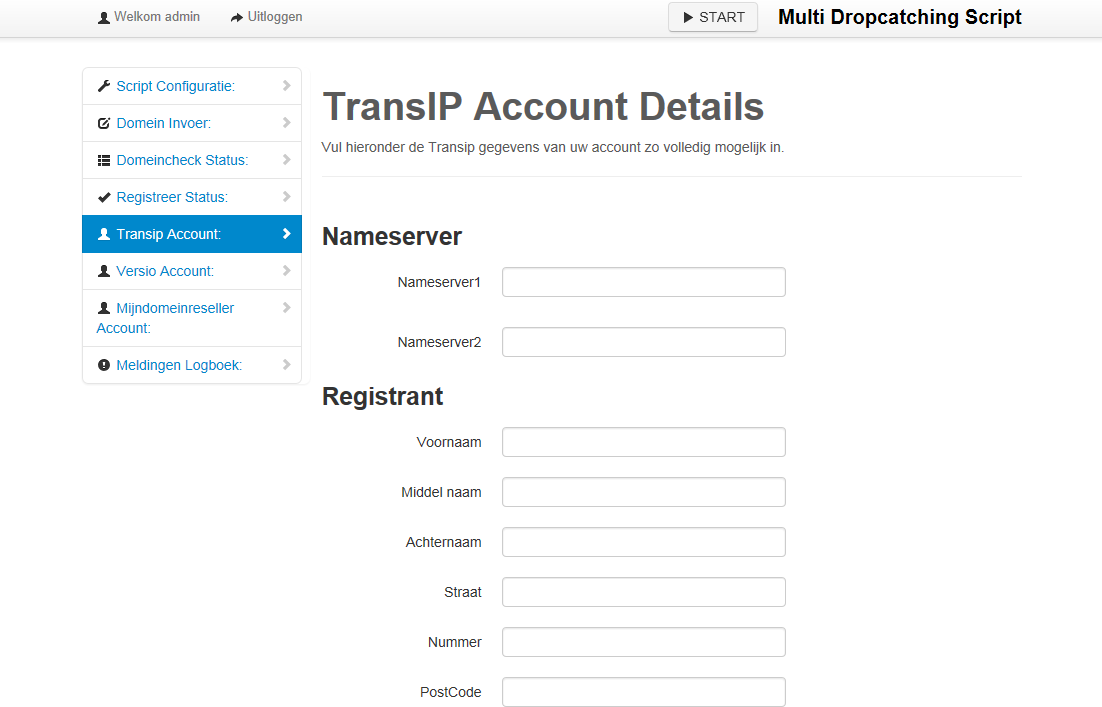Select the Voornaam input field
Viewport: 1102px width, 707px height.
643,442
